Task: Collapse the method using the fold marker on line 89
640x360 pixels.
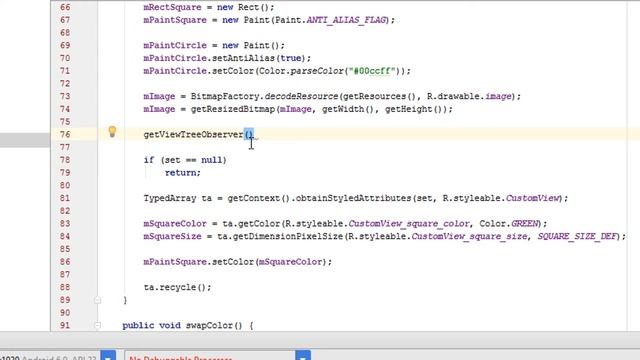Action: 98,300
